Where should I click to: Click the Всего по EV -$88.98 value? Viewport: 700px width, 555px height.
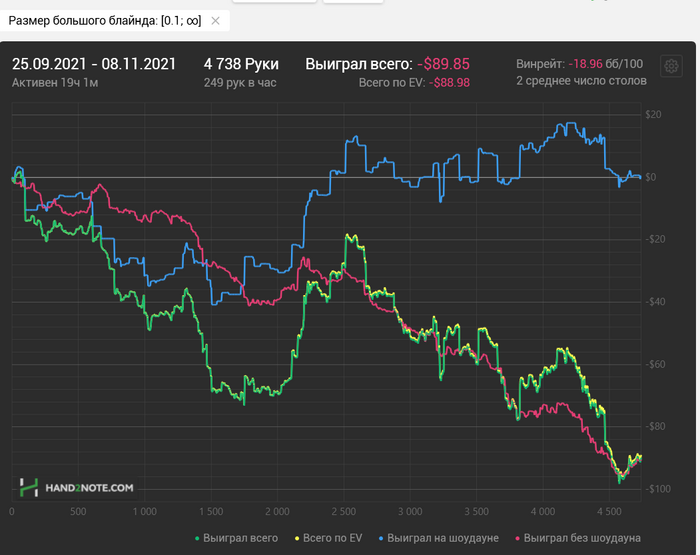pyautogui.click(x=414, y=82)
